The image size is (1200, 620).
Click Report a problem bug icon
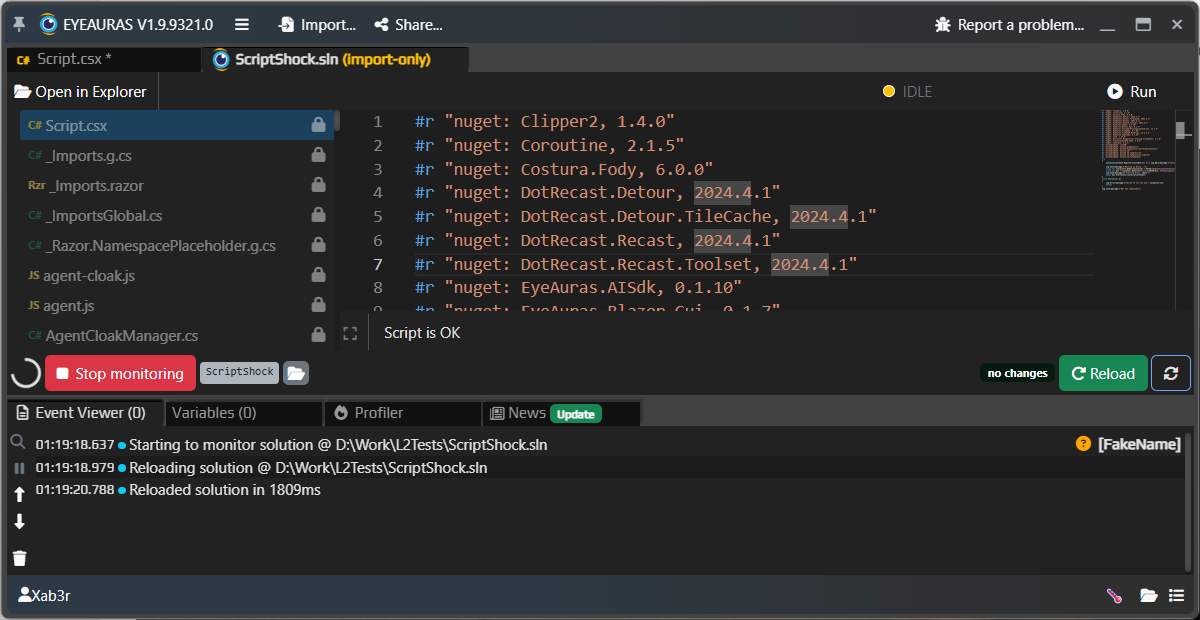coord(942,24)
